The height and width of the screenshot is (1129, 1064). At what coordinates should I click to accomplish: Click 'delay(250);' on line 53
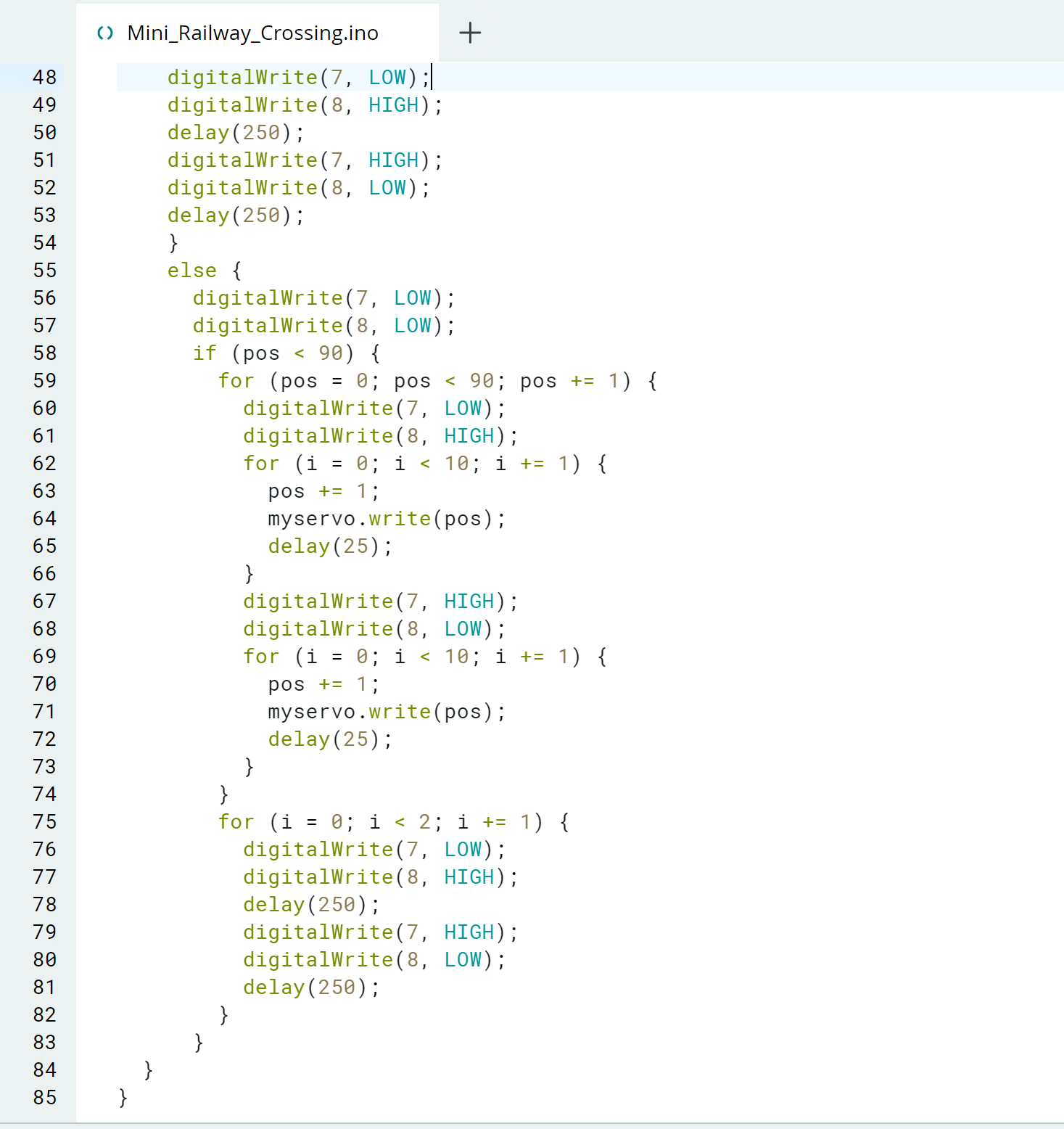point(236,215)
